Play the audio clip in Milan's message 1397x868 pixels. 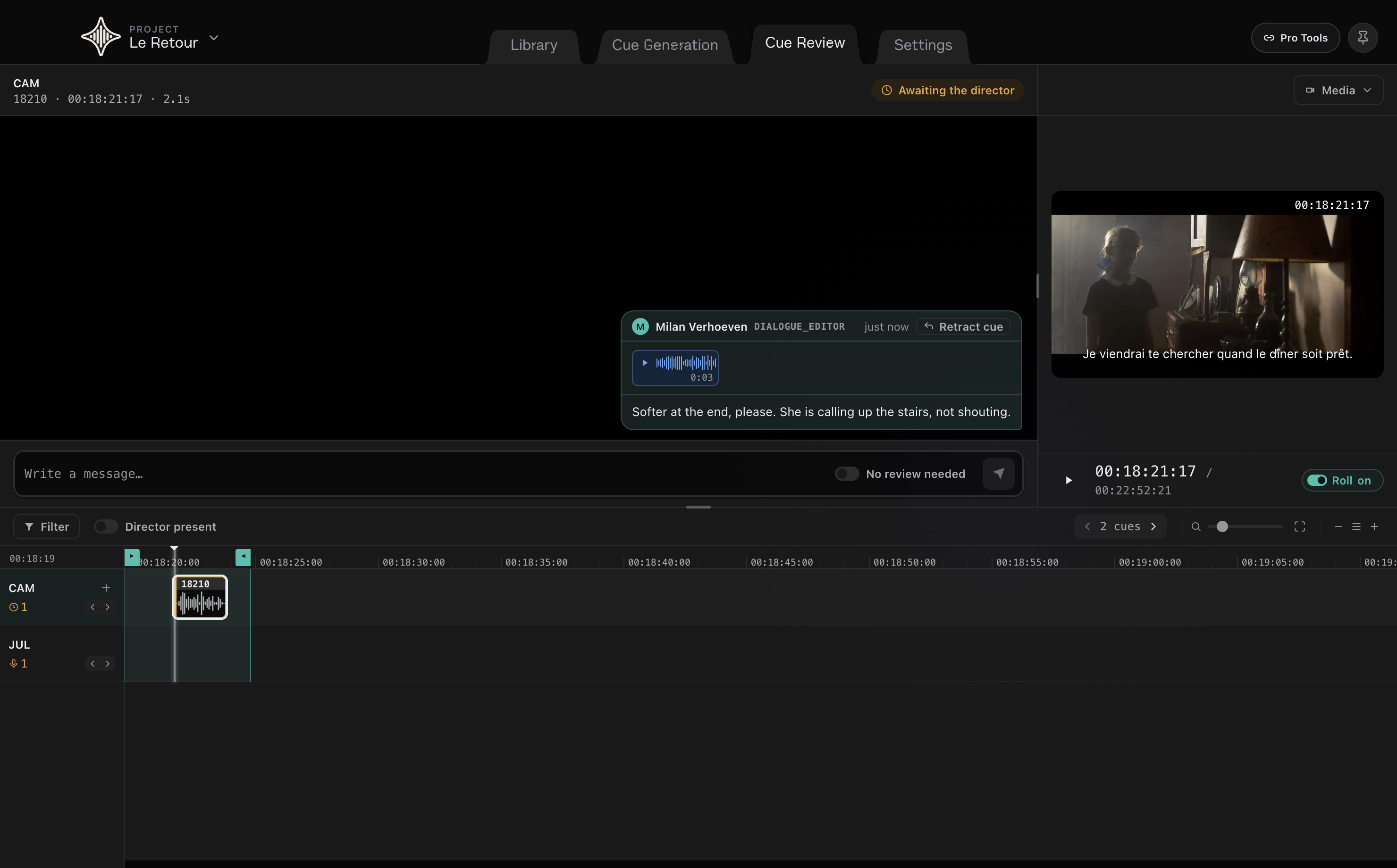point(645,363)
